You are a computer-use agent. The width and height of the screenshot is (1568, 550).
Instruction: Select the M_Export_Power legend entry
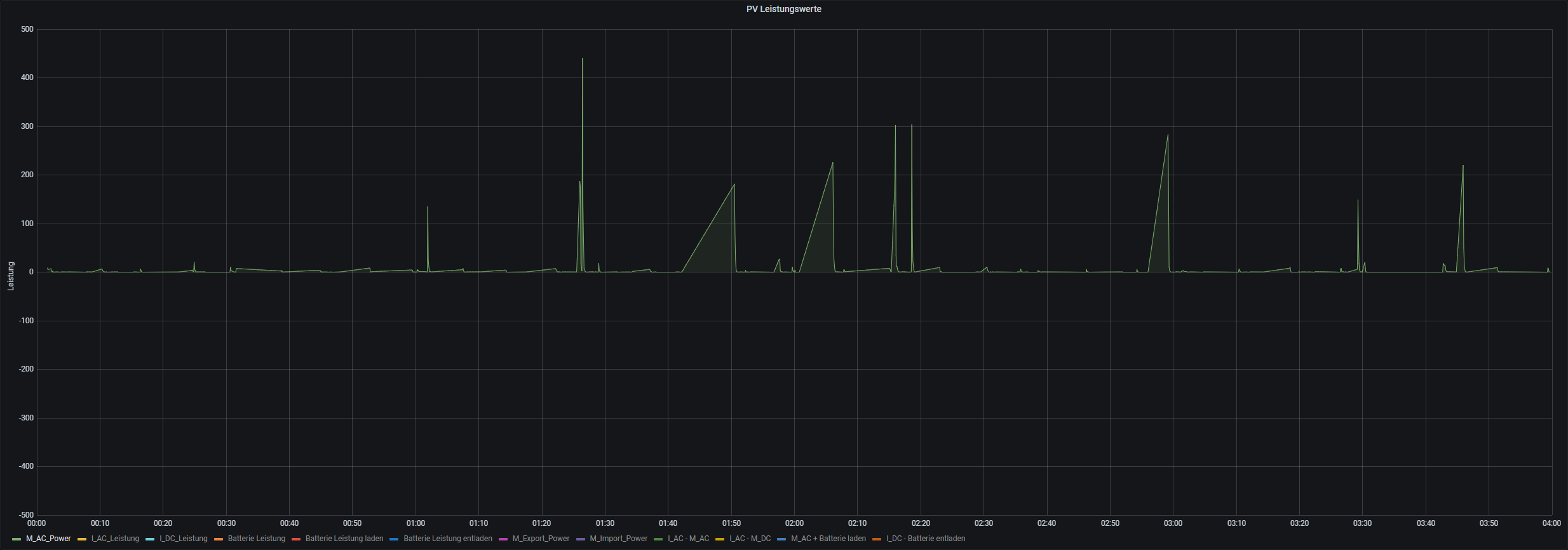click(x=541, y=539)
